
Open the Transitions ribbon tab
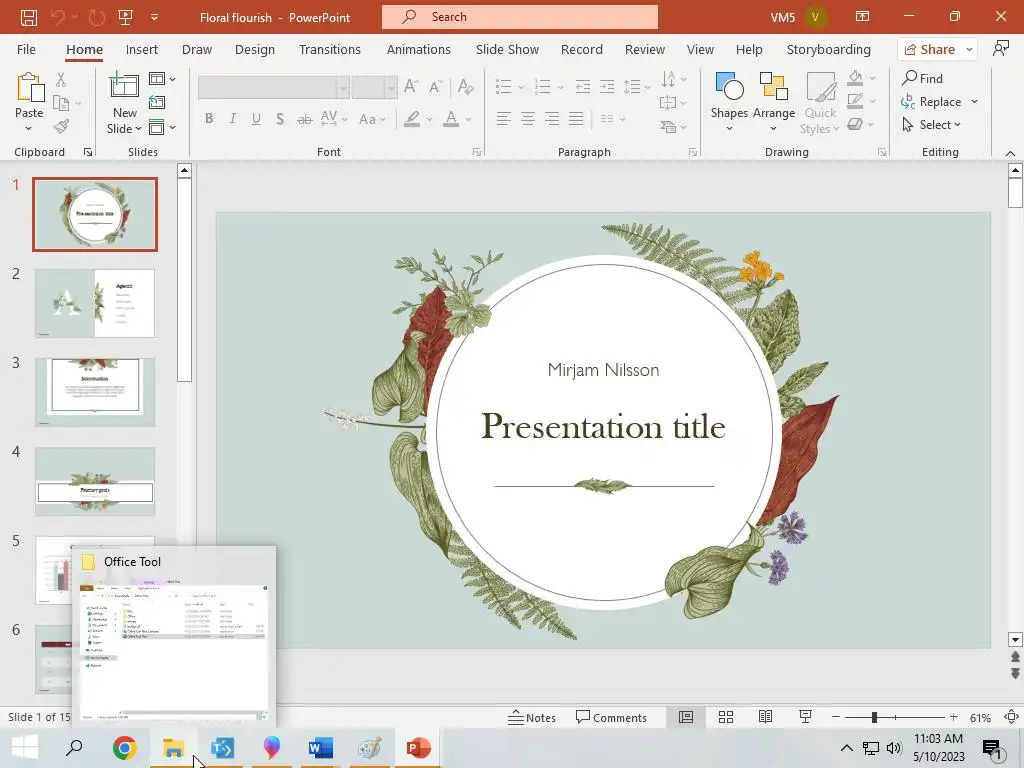coord(329,49)
